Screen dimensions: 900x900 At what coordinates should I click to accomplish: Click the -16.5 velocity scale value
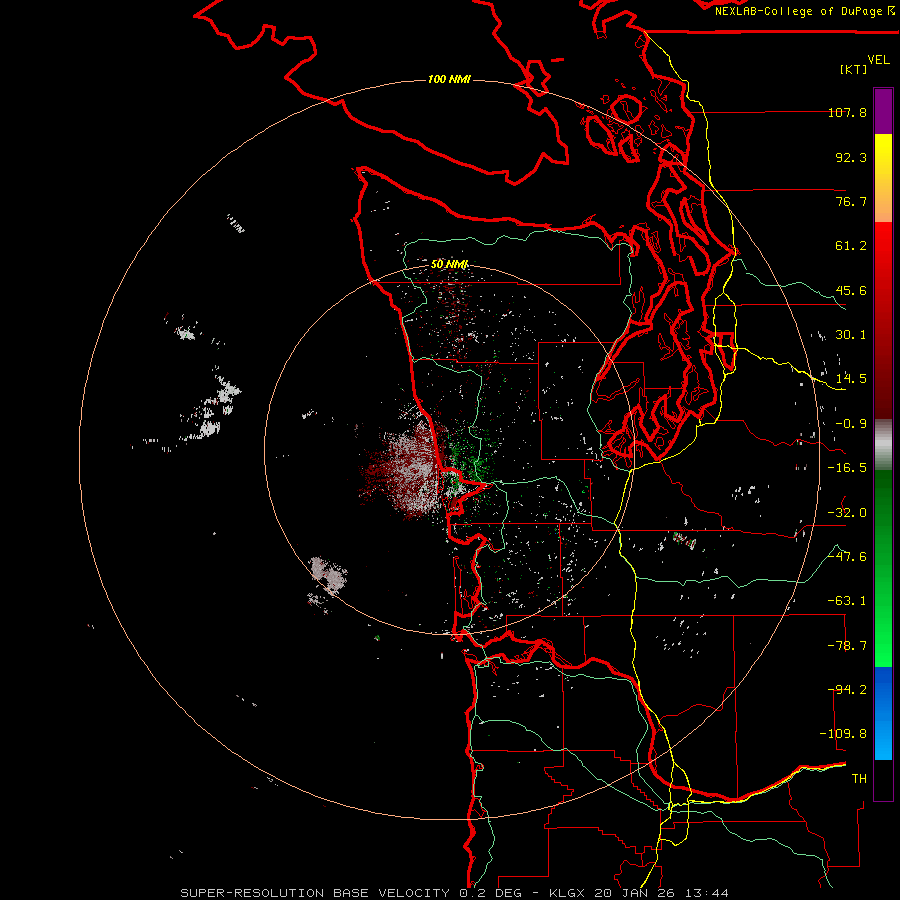pyautogui.click(x=847, y=468)
